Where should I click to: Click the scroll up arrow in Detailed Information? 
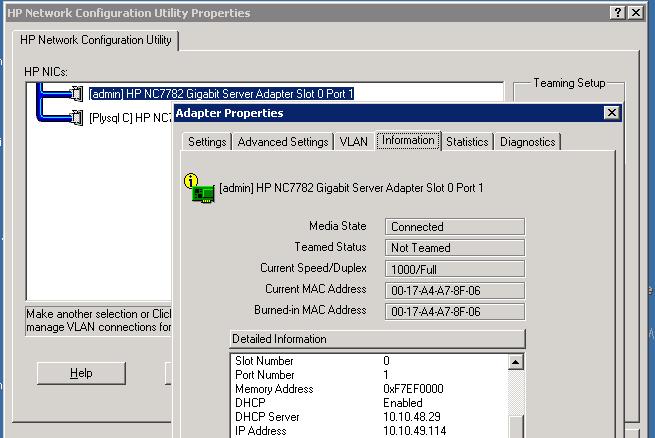[516, 362]
